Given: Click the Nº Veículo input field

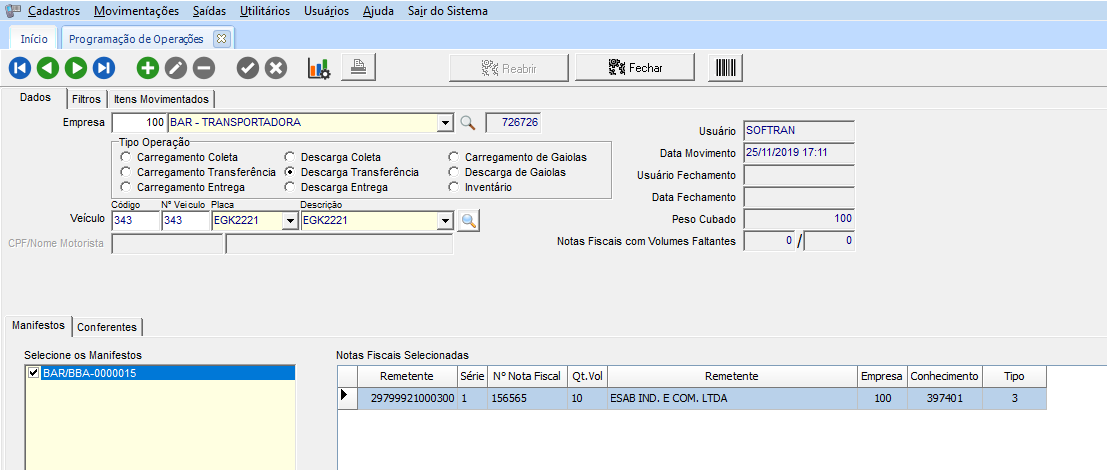Looking at the screenshot, I should point(186,221).
